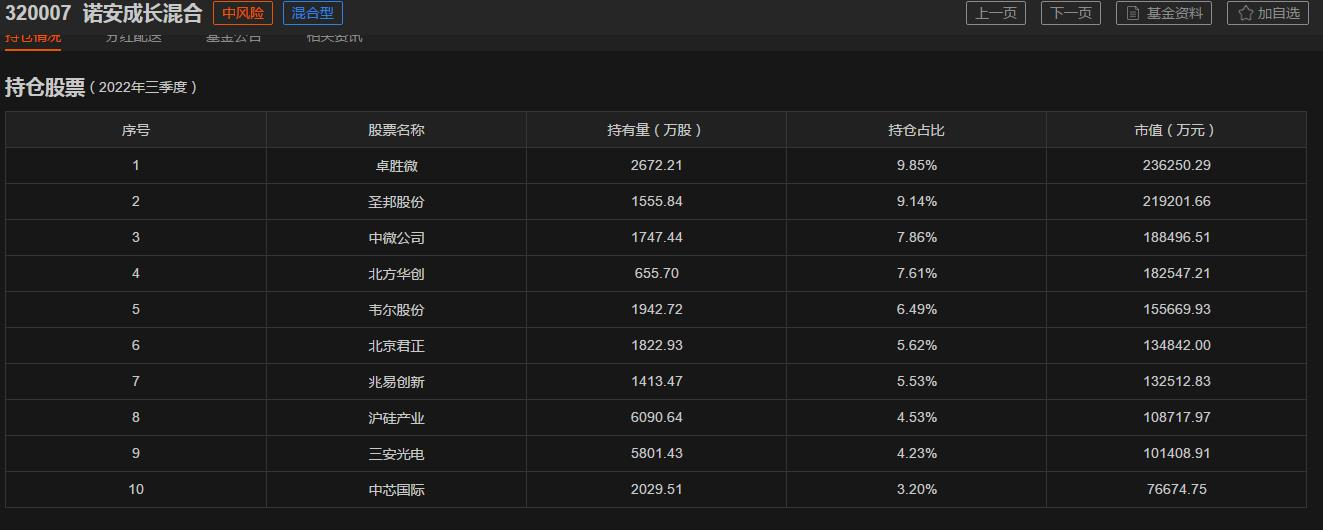Open the 韦尔股份 stock entry
Image resolution: width=1323 pixels, height=530 pixels.
(x=396, y=310)
